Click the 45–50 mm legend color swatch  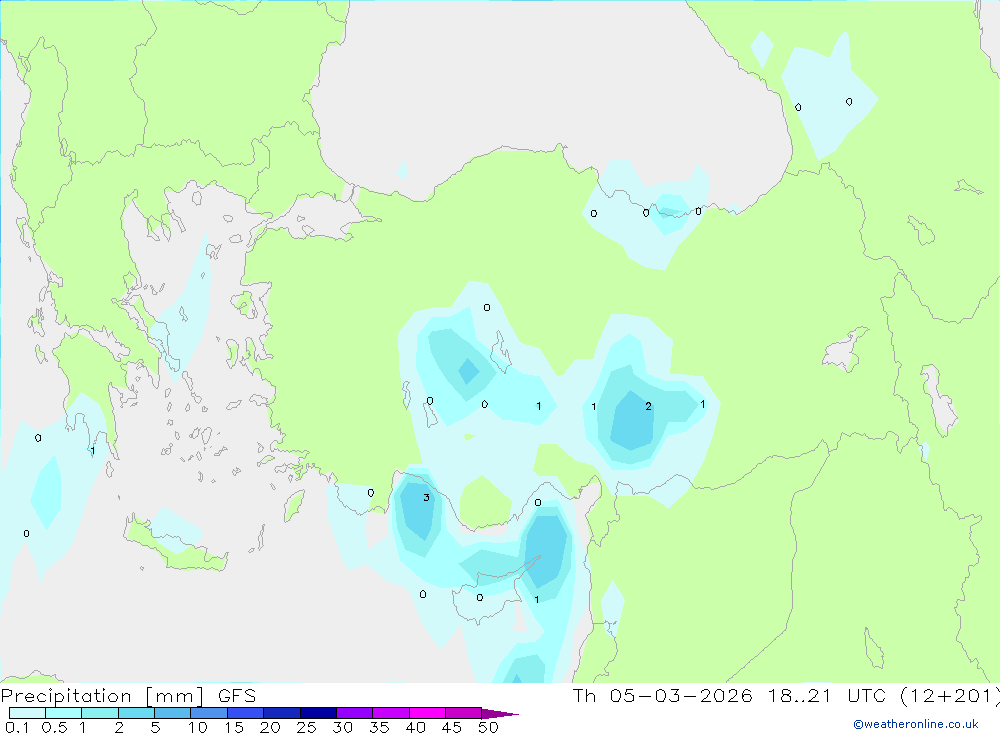tap(464, 713)
